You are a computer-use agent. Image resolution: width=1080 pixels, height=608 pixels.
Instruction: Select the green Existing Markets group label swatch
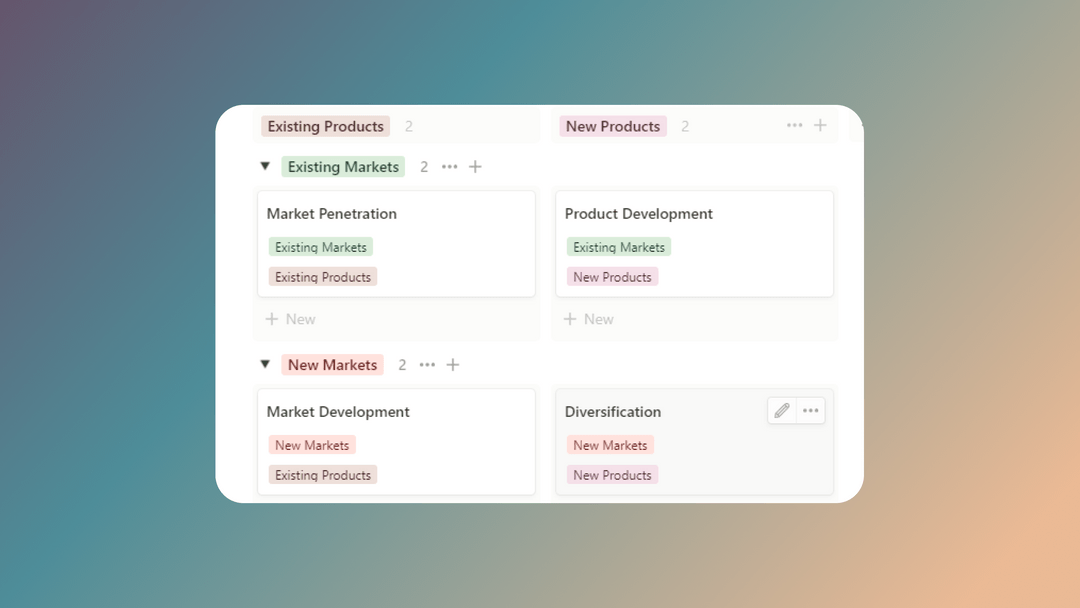[x=343, y=166]
